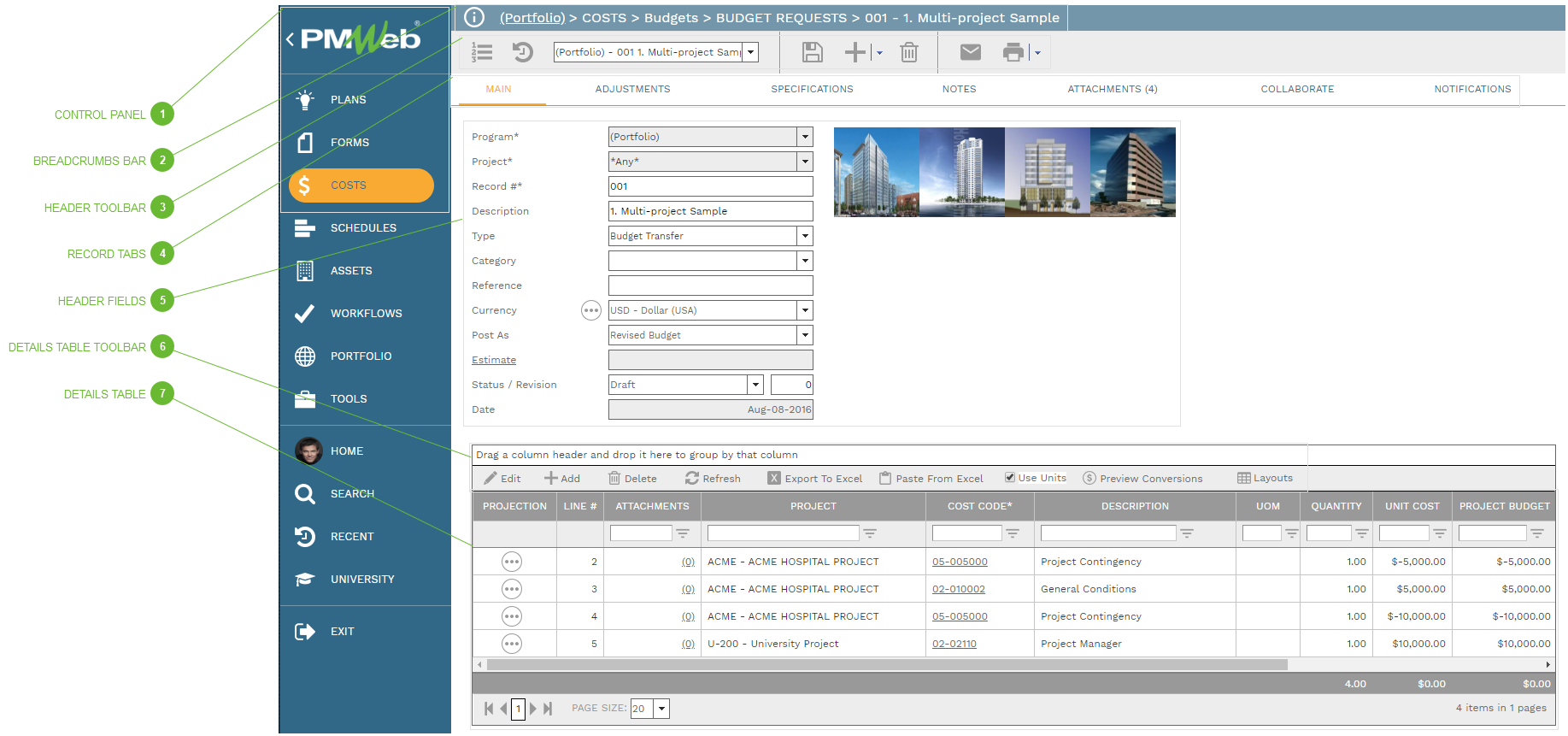
Task: Click the projection ellipsis for line 2
Action: 511,562
